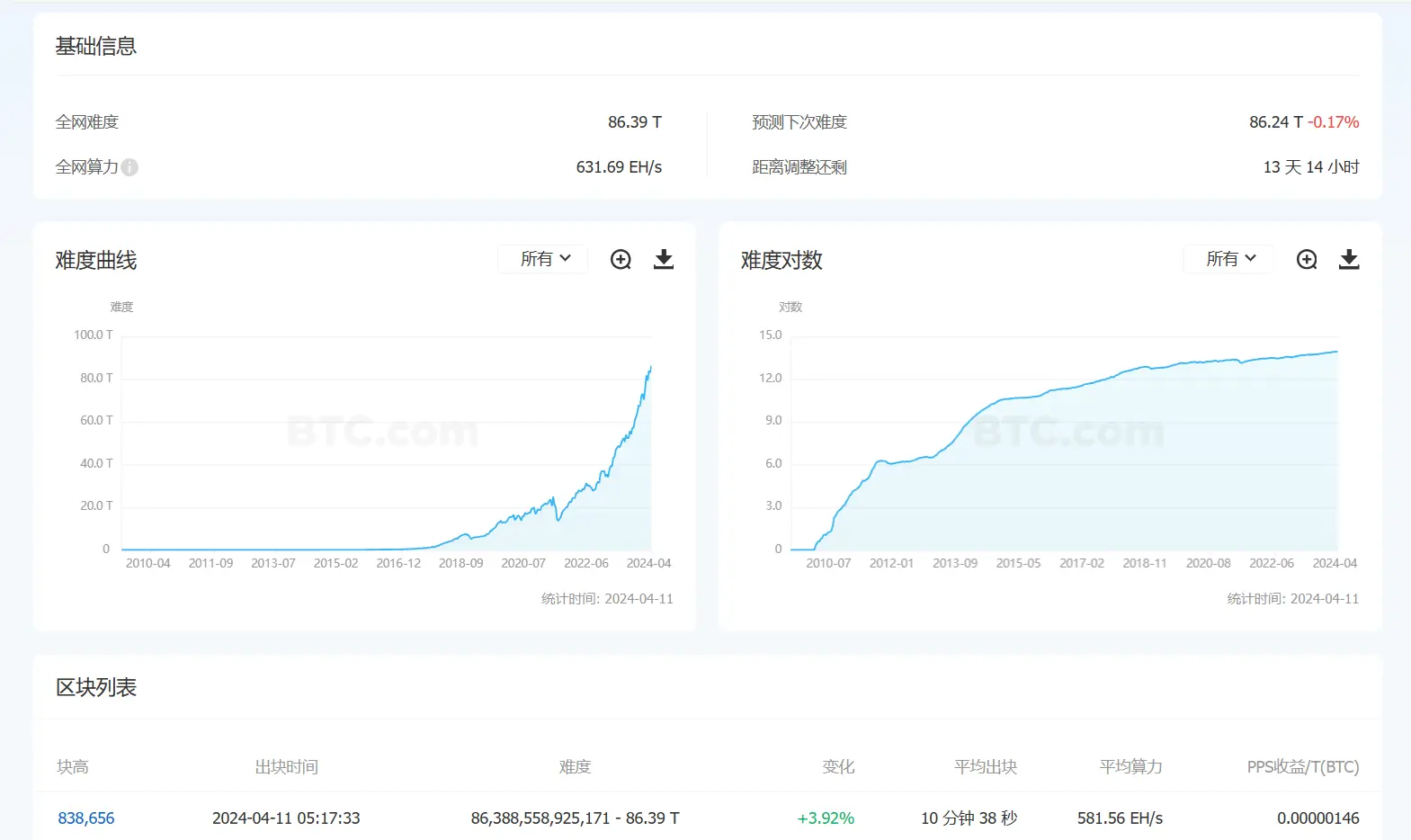This screenshot has height=840, width=1411.
Task: Click the 0.00000146 PPS value
Action: tap(1318, 818)
